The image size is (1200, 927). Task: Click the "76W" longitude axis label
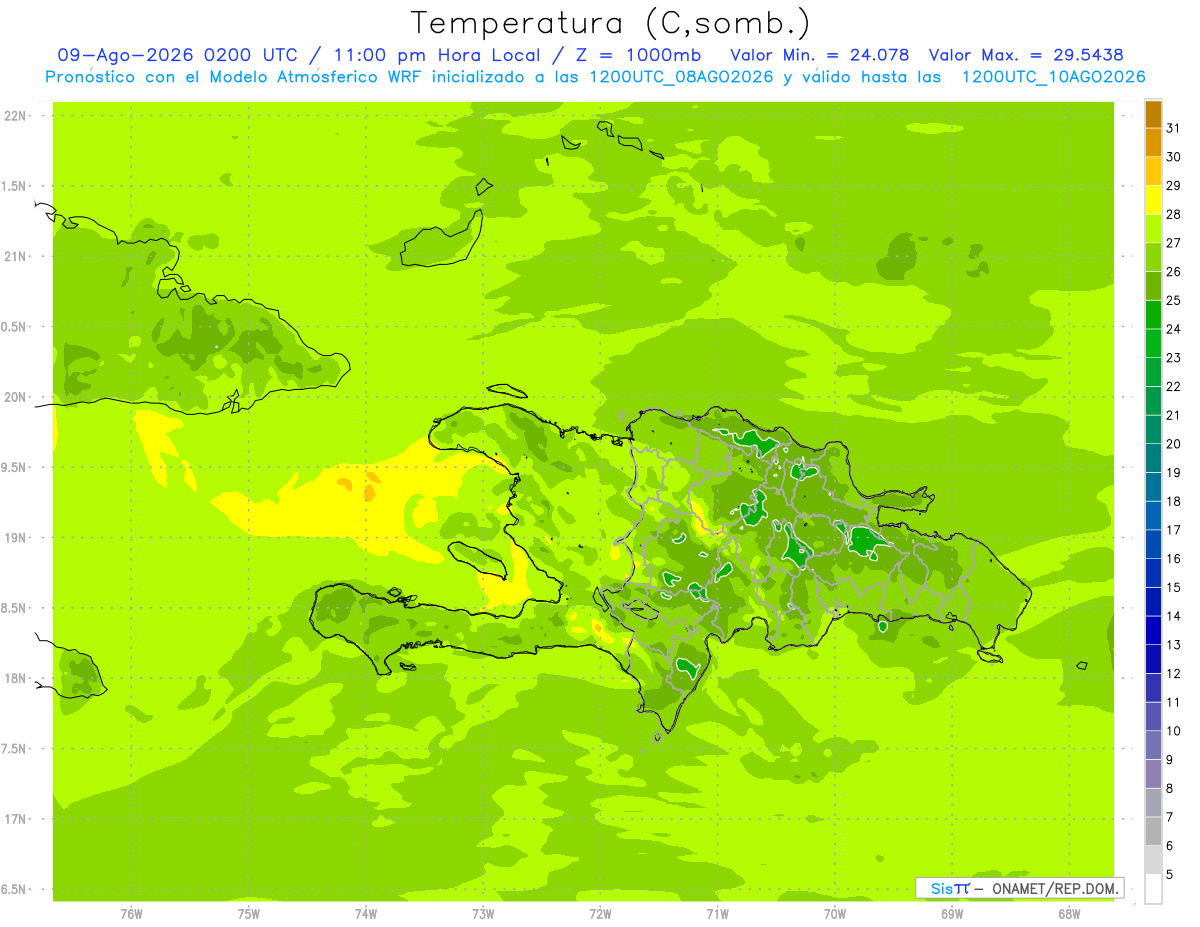[x=131, y=913]
